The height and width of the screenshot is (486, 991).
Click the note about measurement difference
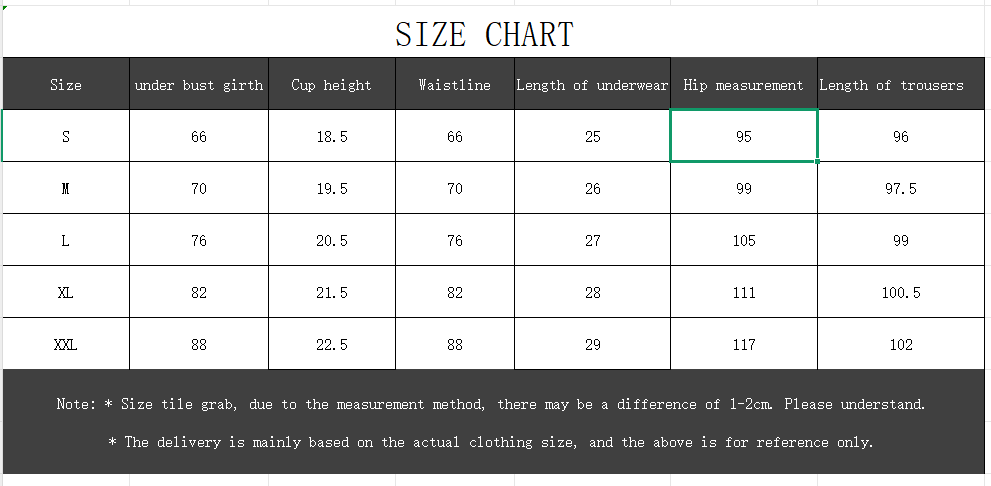490,404
